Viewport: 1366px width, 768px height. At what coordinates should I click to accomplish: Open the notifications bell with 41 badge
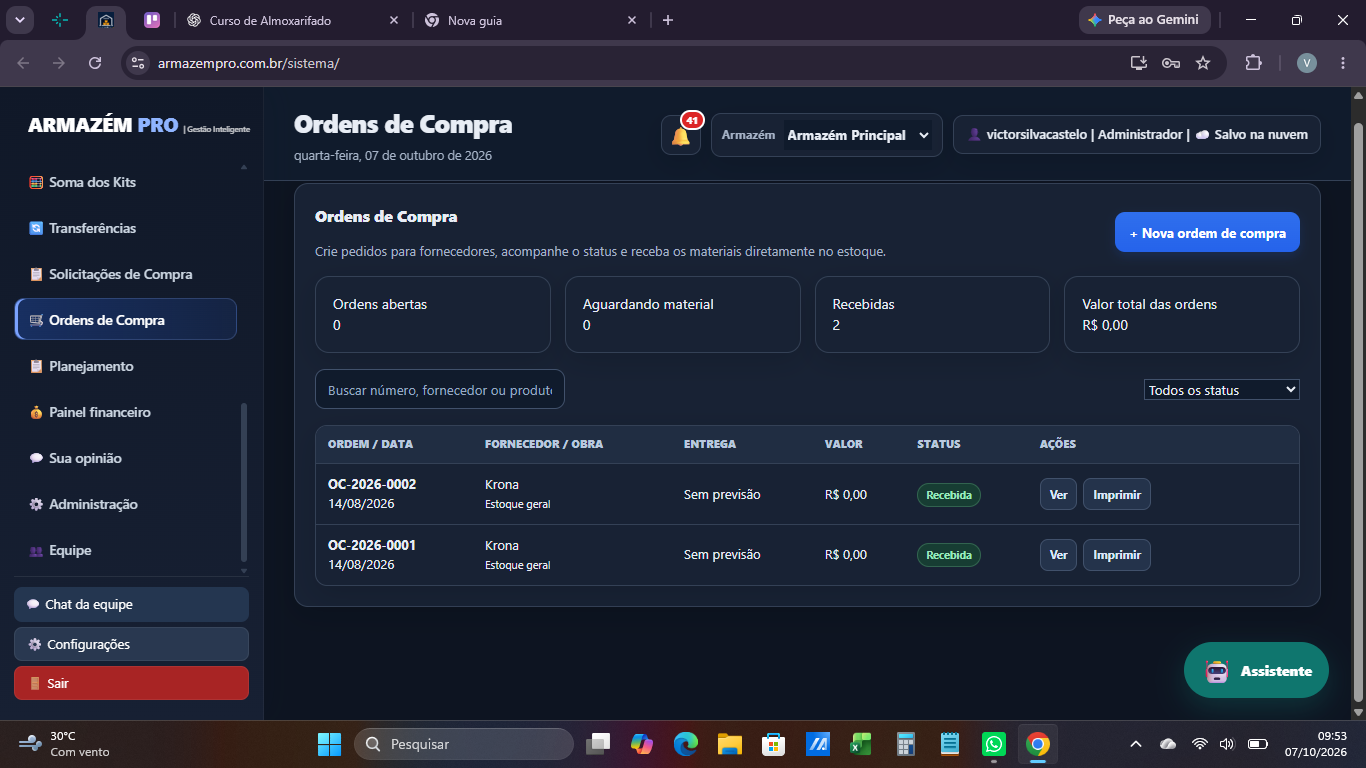681,135
